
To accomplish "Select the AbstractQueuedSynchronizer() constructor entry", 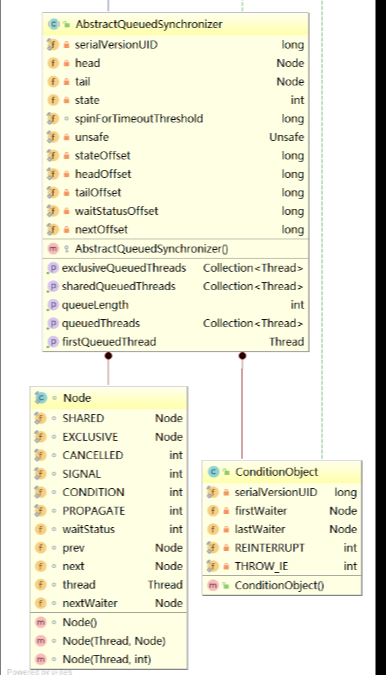I will 176,249.
